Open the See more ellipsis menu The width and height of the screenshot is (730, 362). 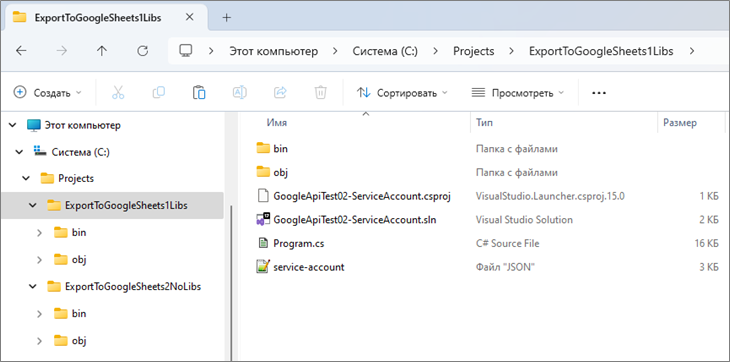click(599, 93)
